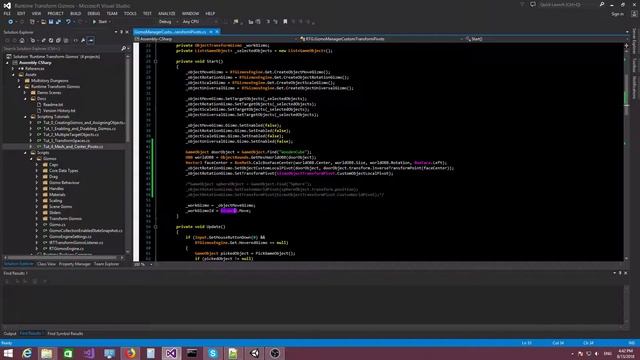Switch to the Team Explorer tab

(107, 264)
